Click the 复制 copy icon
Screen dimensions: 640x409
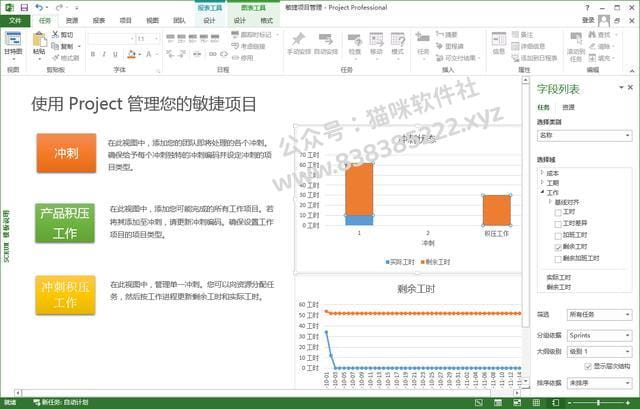click(56, 46)
